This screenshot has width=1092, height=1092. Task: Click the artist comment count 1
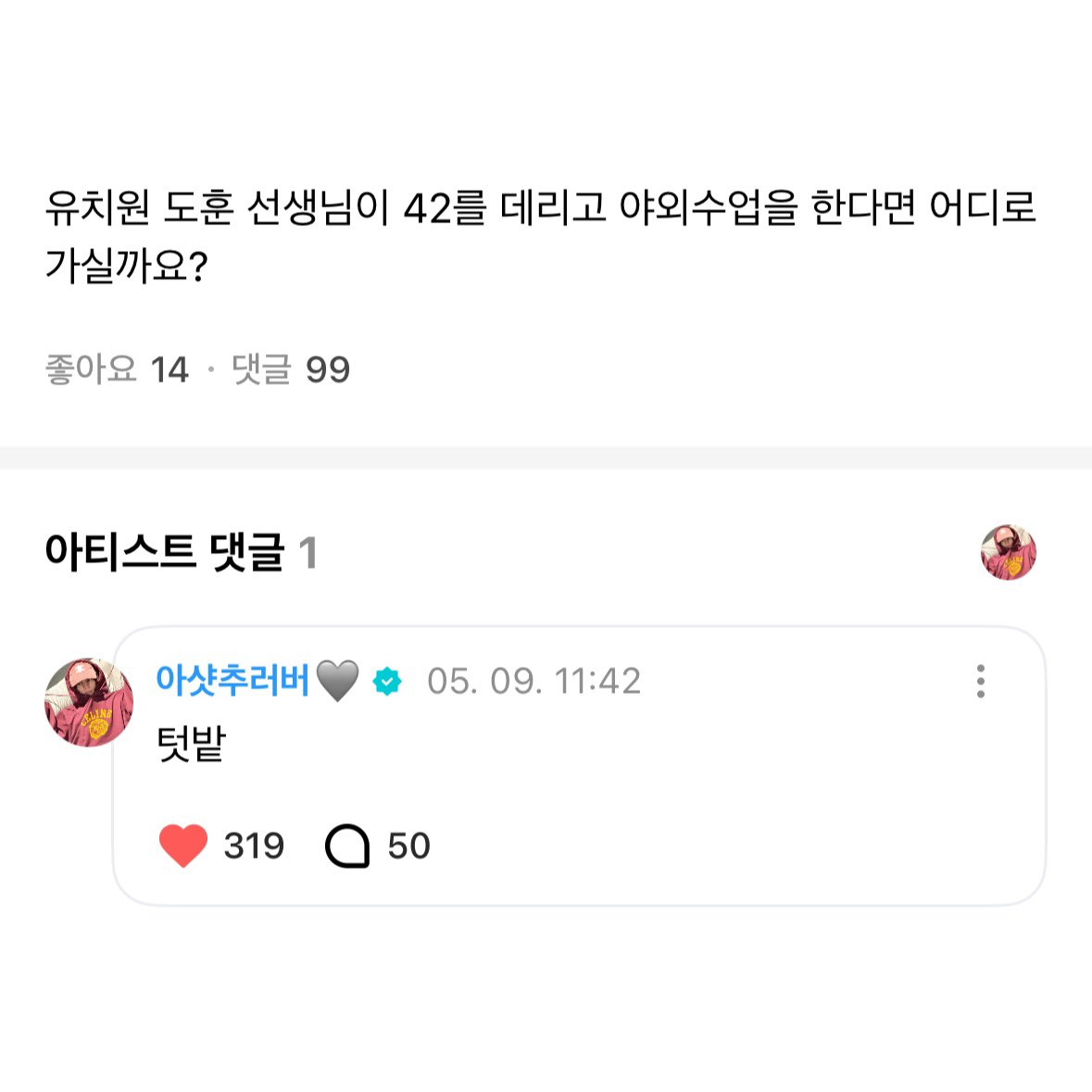[x=308, y=554]
